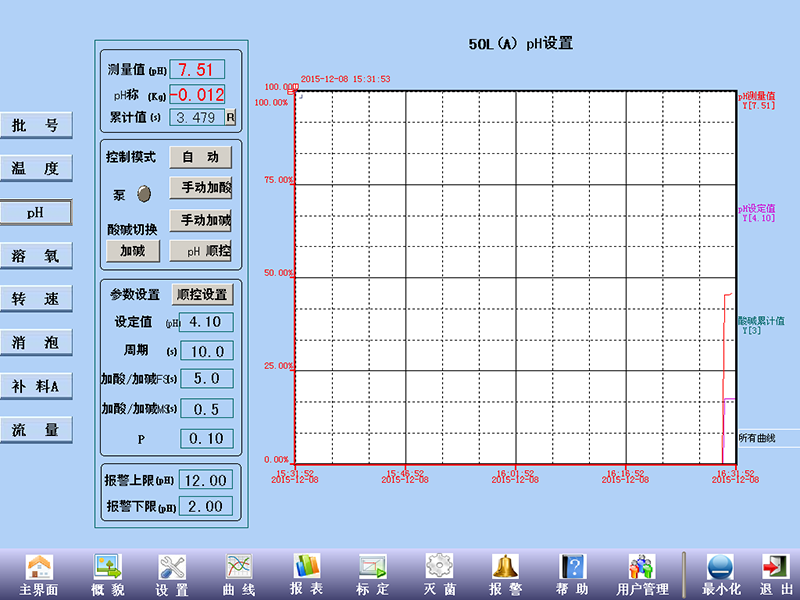Click the 概貌 overview icon
Image resolution: width=800 pixels, height=600 pixels.
107,567
